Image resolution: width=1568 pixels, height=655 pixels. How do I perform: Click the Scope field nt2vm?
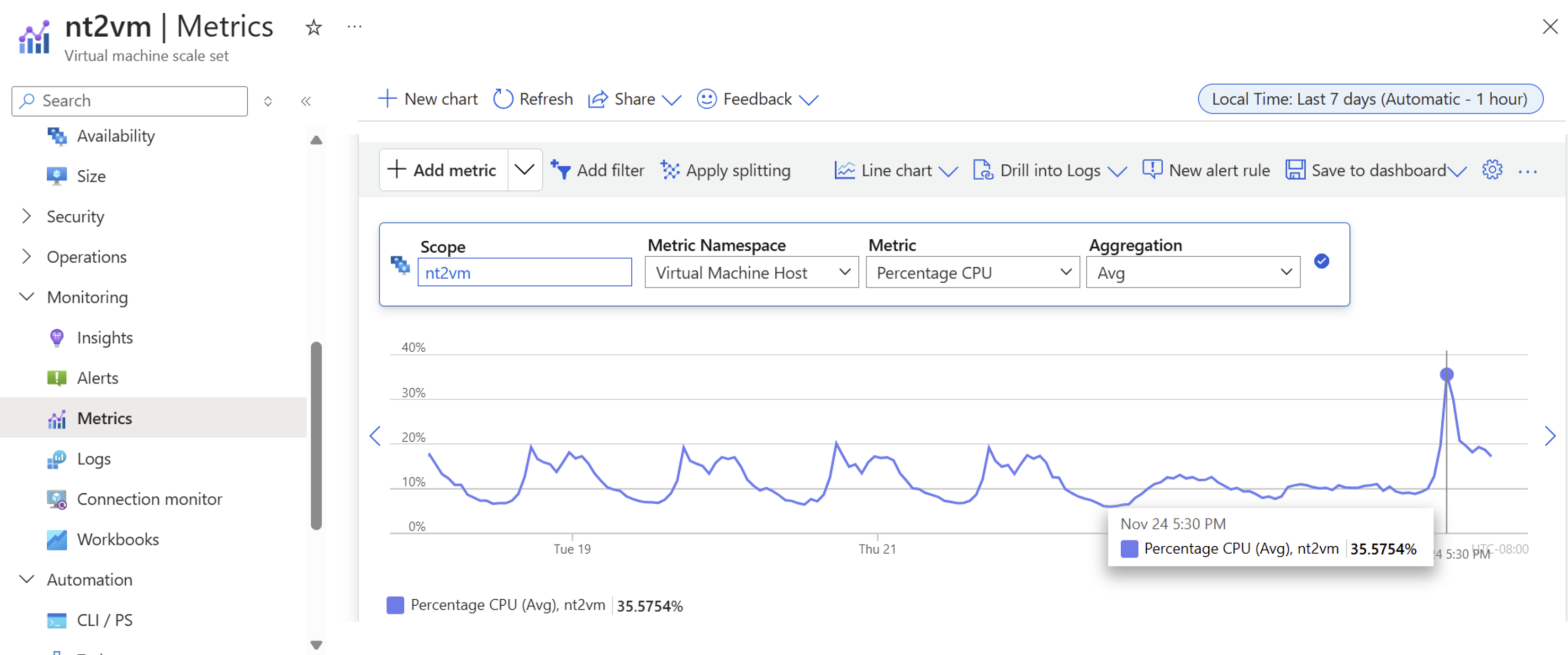(525, 273)
